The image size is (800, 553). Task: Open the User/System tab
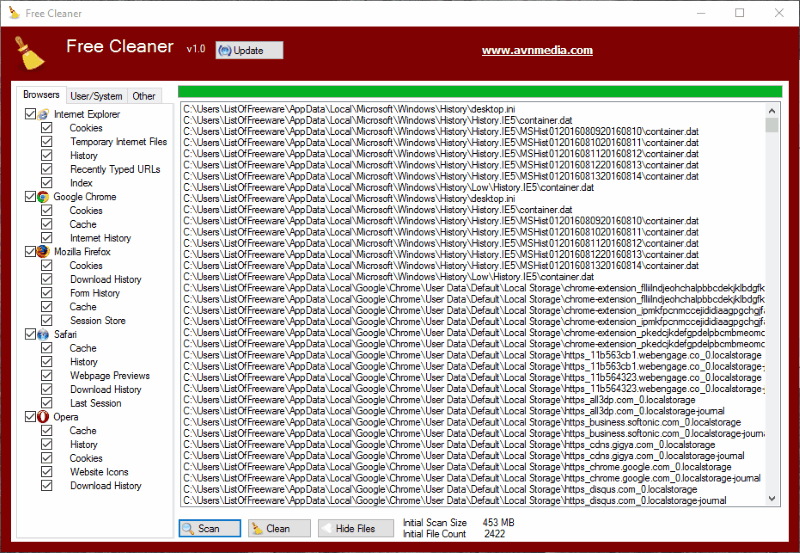tap(96, 96)
